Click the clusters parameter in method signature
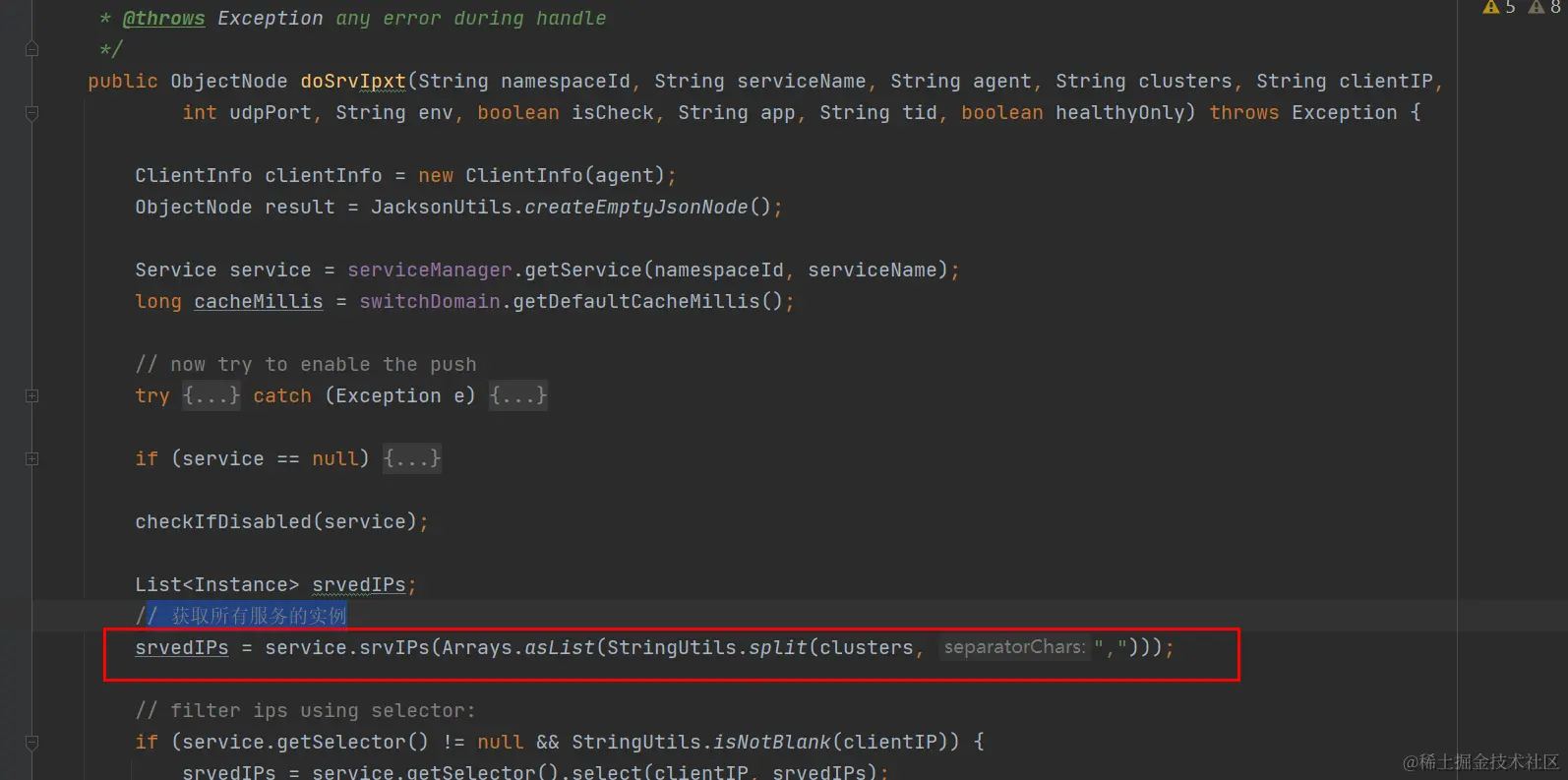Screen dimensions: 1568x780 (1185, 82)
